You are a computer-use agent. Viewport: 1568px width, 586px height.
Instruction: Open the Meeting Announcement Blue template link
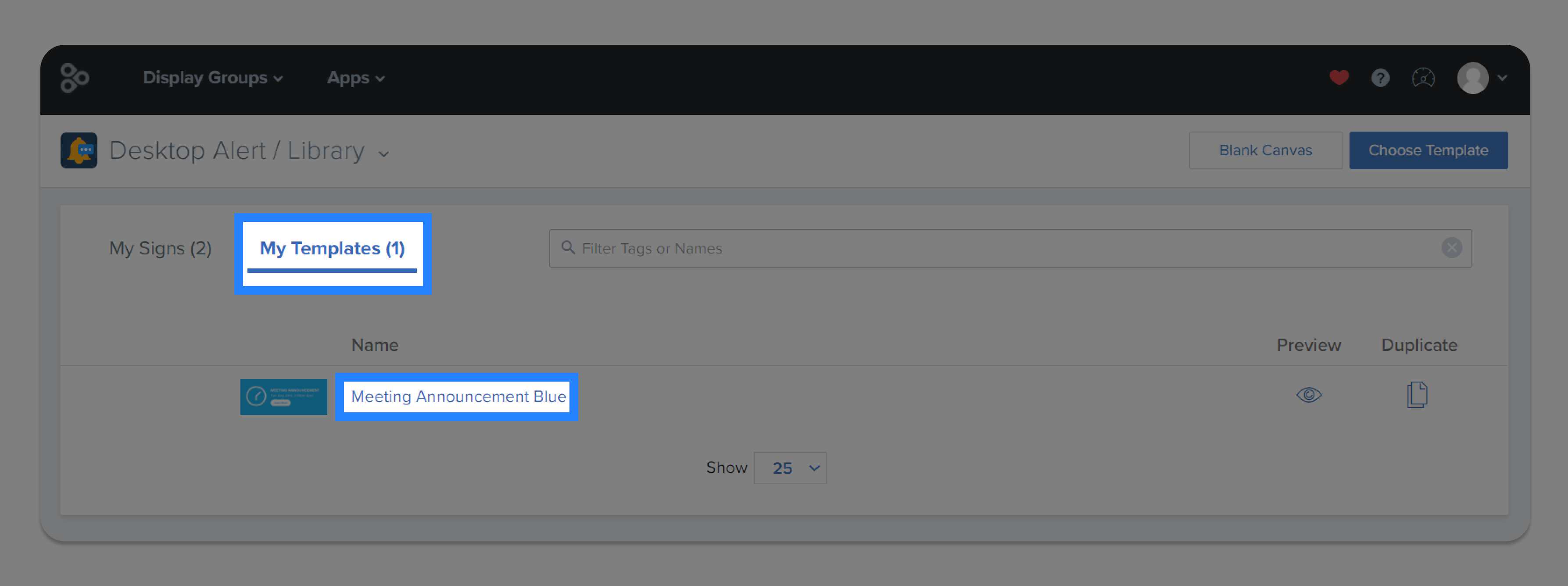(457, 396)
